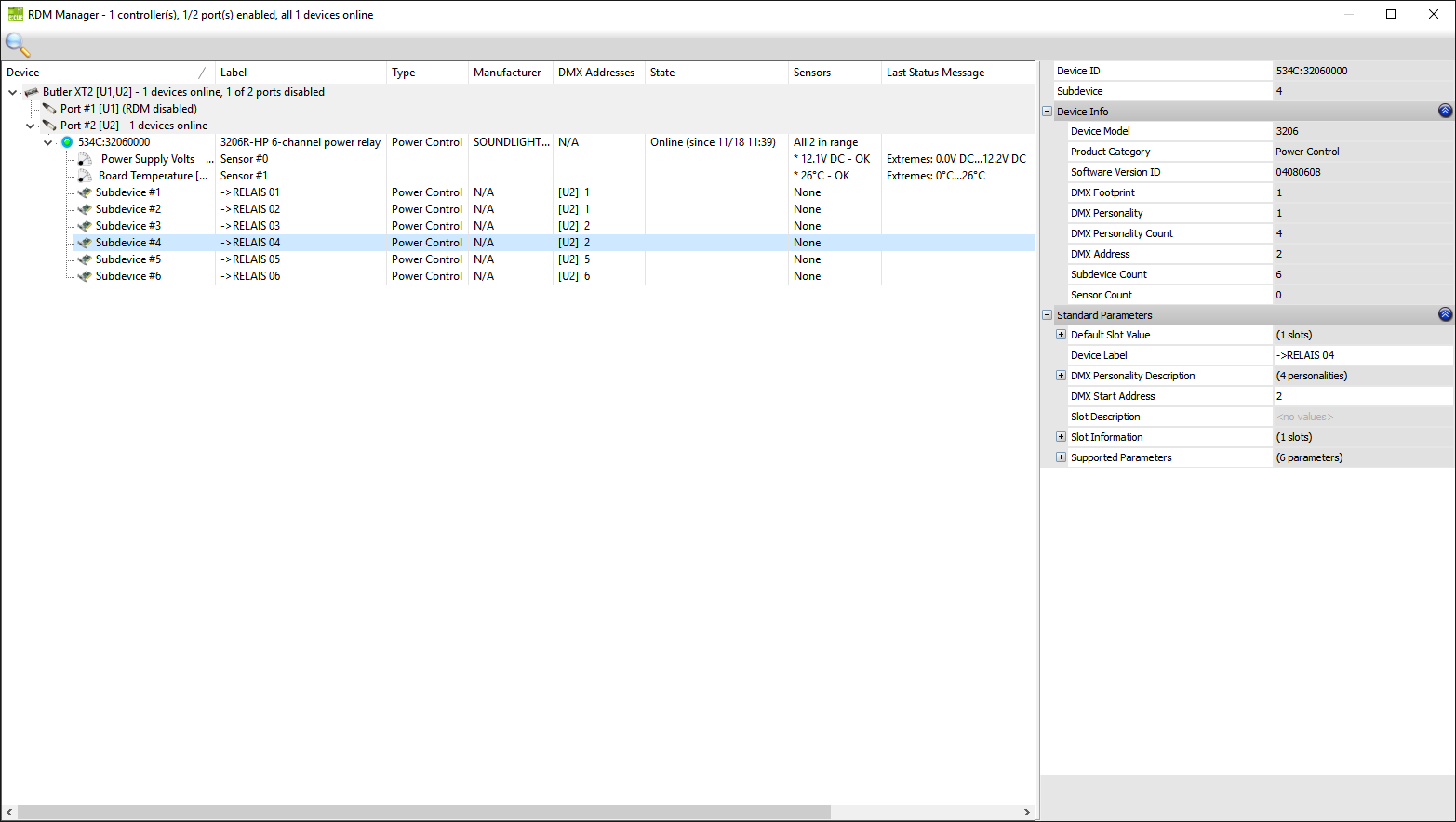Sort by the DMX Addresses column header

(x=596, y=73)
